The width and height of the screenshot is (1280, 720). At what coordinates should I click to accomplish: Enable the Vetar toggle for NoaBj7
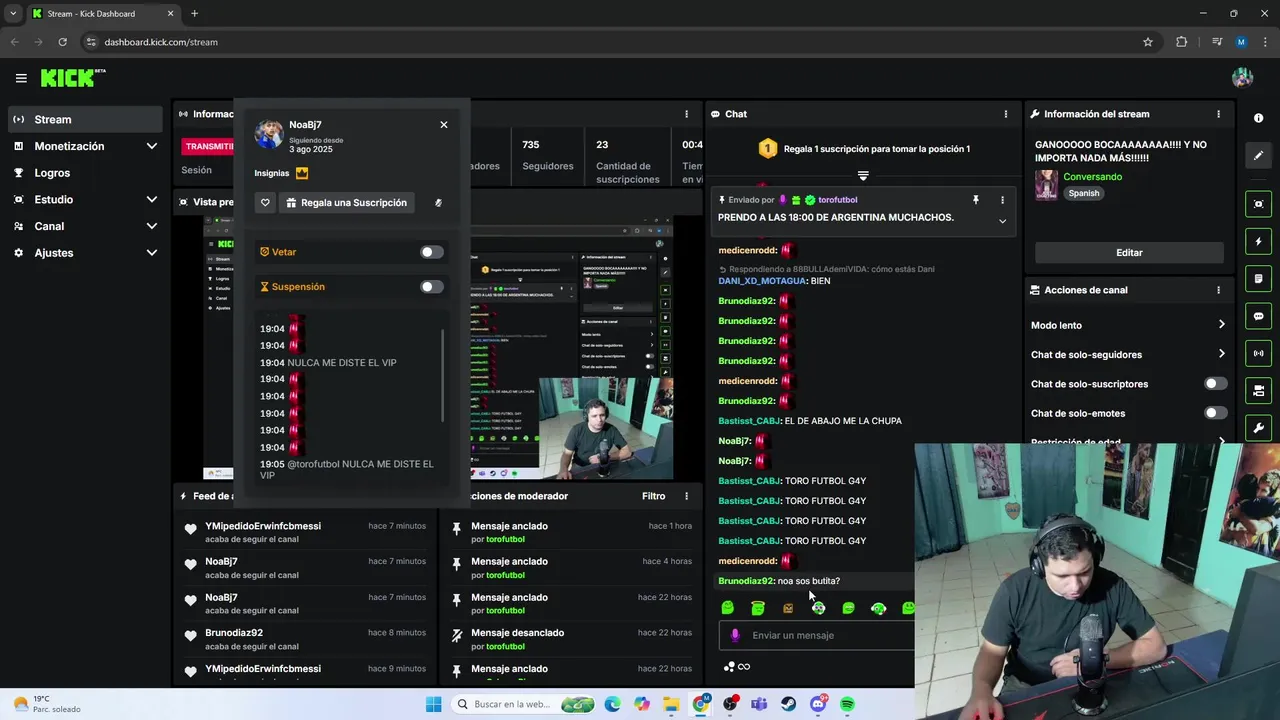[x=431, y=252]
